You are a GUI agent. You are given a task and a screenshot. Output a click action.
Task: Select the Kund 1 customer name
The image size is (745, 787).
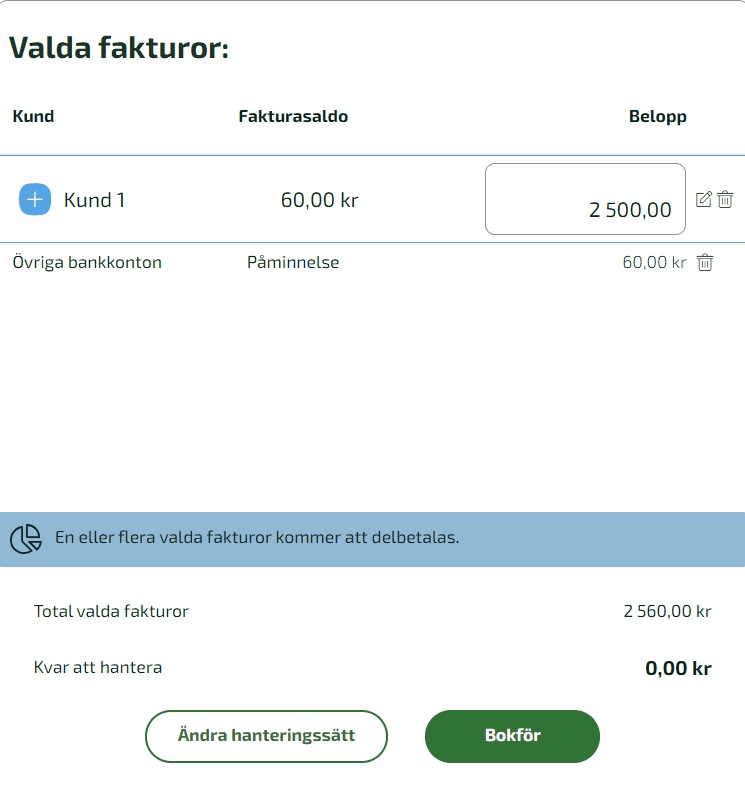[x=94, y=200]
